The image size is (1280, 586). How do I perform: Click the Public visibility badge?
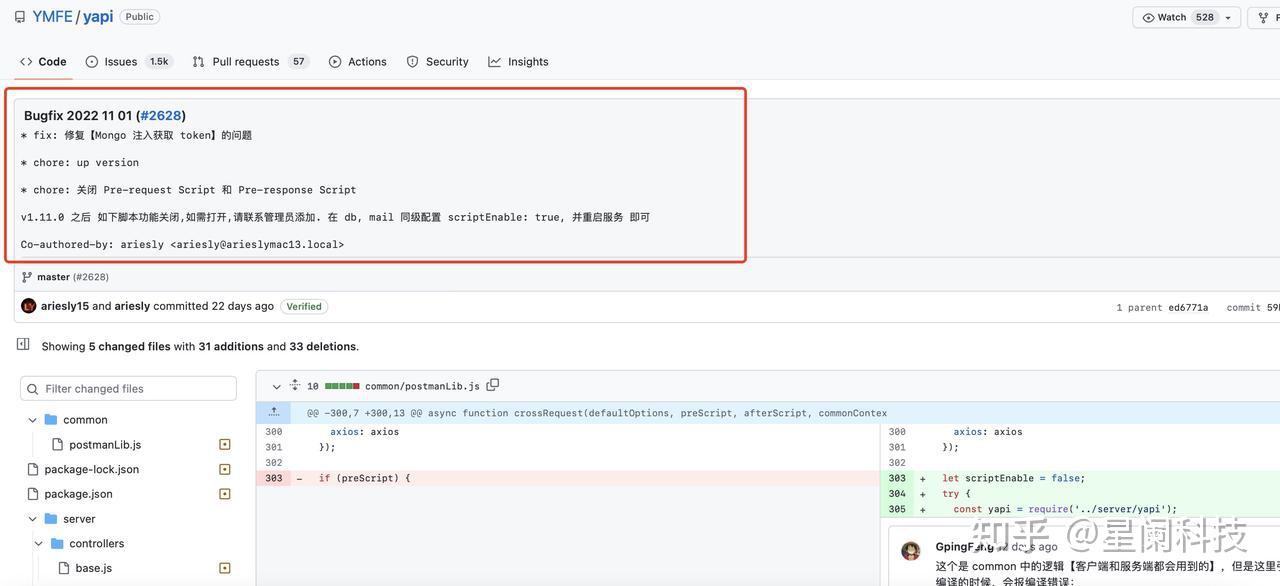click(x=140, y=17)
